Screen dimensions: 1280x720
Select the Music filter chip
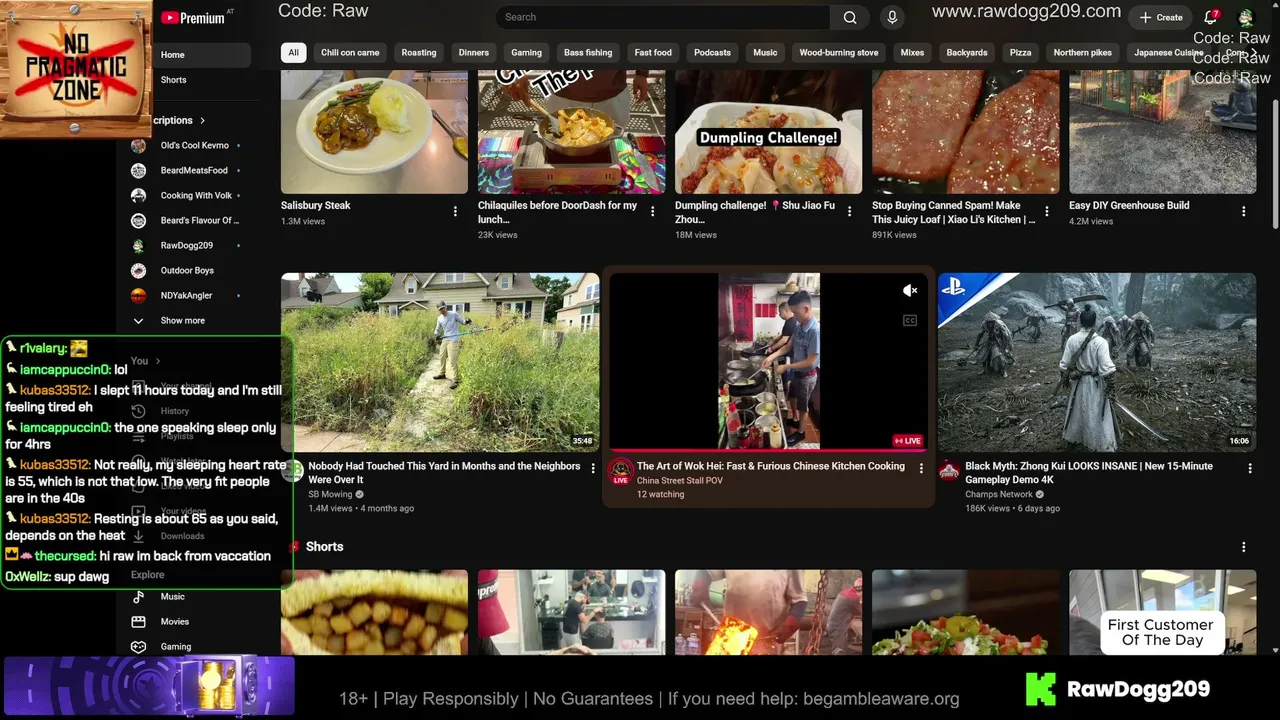pos(765,52)
